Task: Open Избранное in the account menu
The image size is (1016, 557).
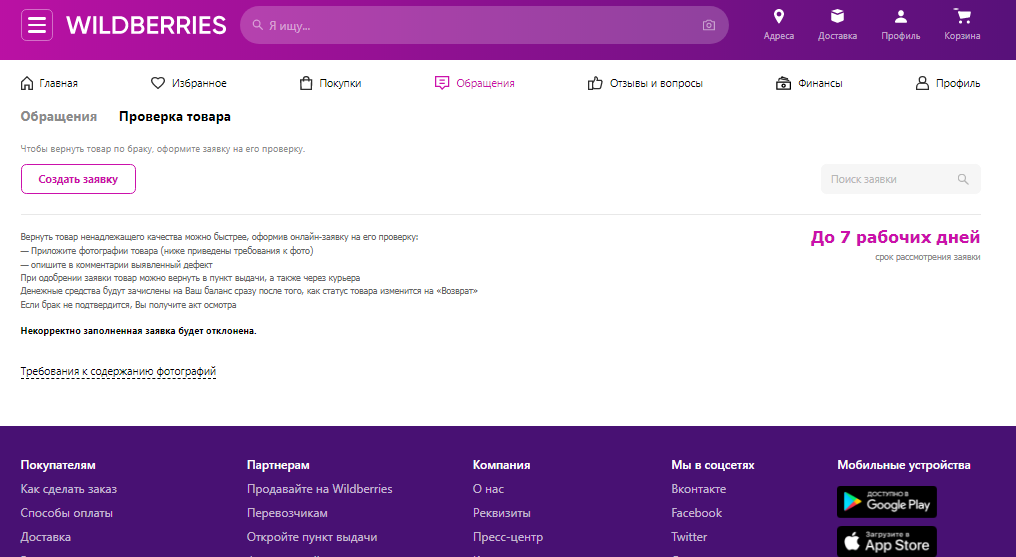Action: [x=188, y=83]
